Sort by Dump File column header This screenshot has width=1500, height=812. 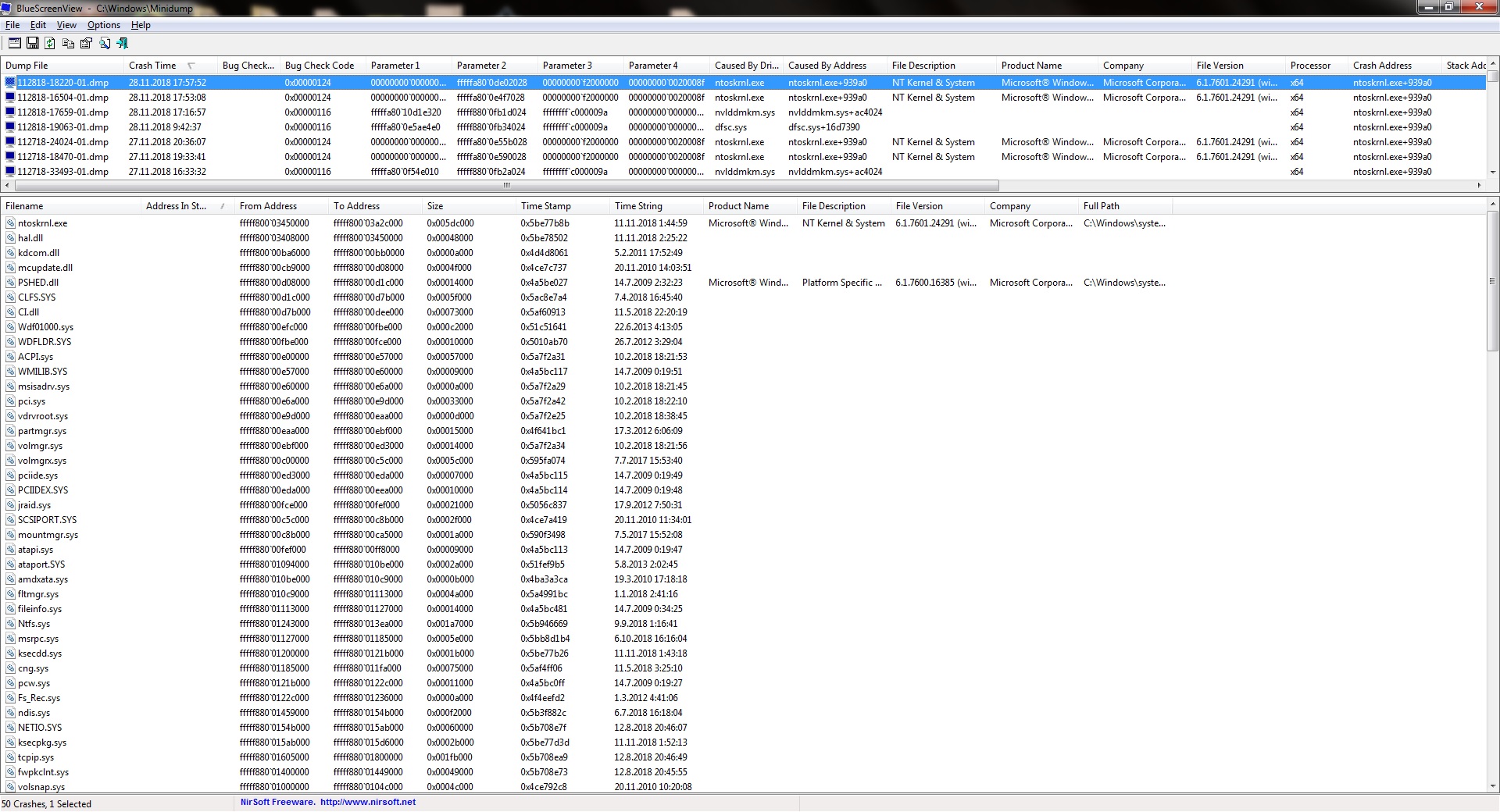click(x=62, y=66)
